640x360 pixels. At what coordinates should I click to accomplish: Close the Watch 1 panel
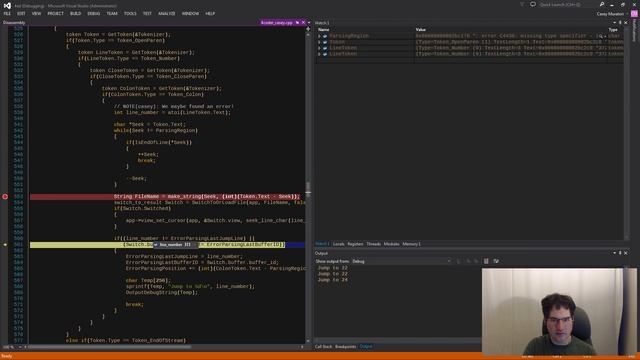626,23
